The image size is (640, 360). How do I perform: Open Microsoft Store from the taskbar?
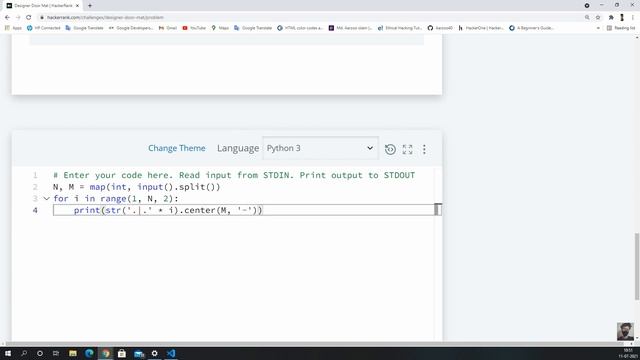(x=122, y=353)
